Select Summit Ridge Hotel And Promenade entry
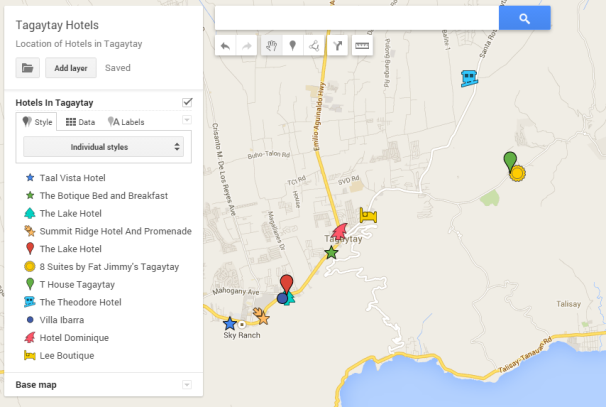 click(x=116, y=231)
